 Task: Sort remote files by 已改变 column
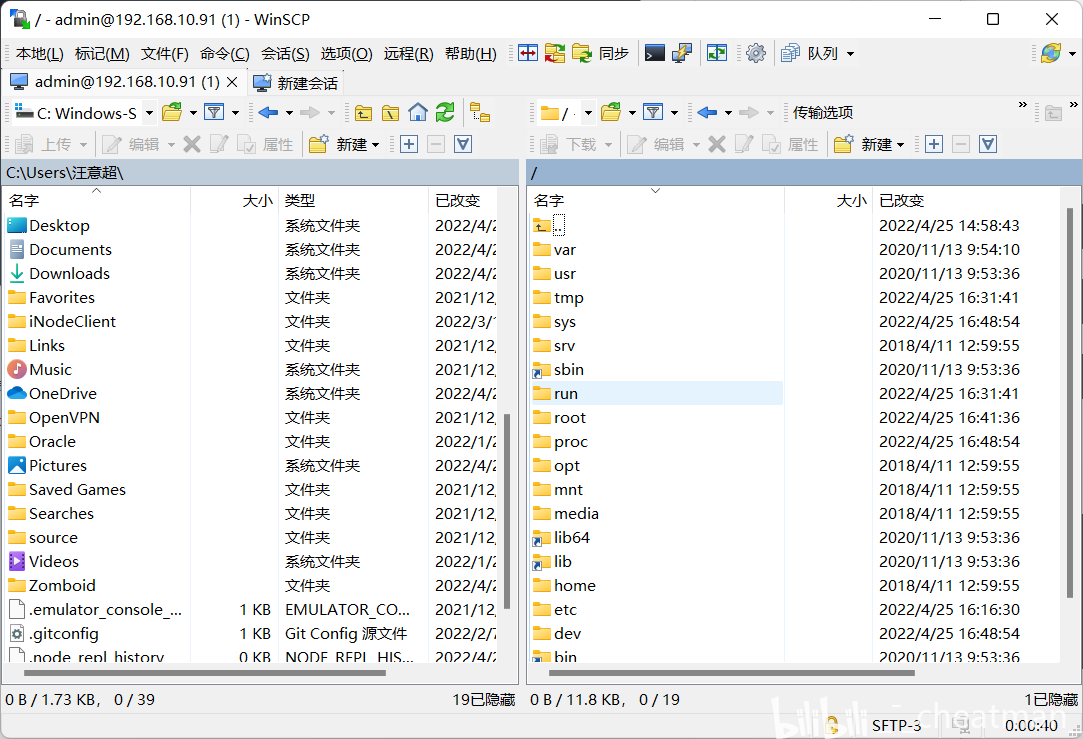coord(966,200)
